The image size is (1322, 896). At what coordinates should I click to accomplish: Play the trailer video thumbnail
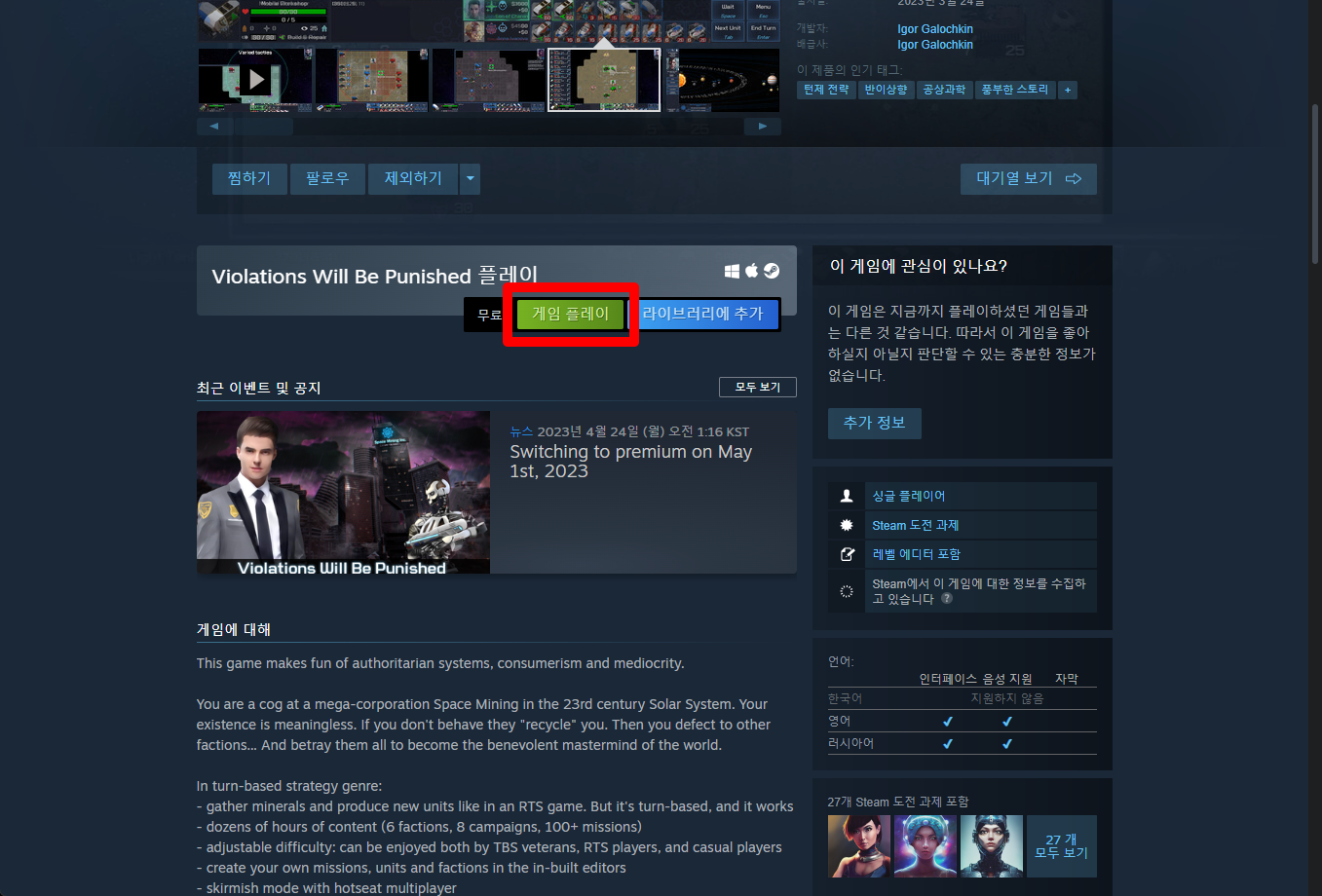(255, 80)
